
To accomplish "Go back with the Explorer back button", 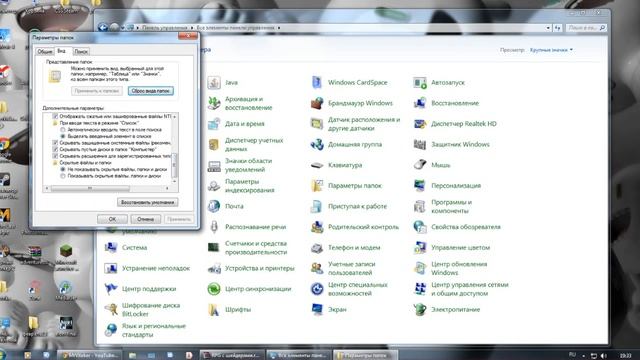I will pos(103,27).
